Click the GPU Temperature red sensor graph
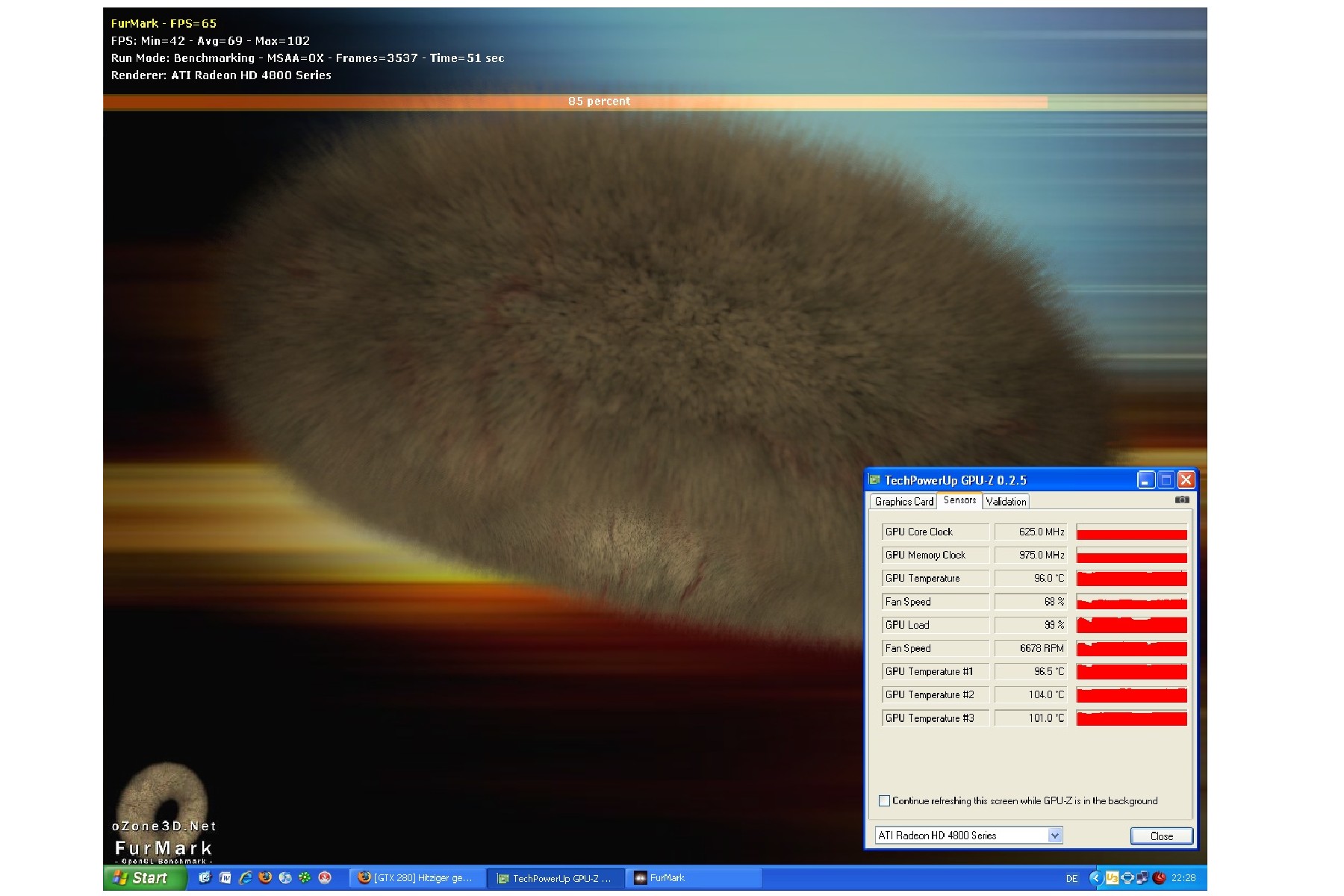Screen dimensions: 1344x896 [x=1131, y=578]
